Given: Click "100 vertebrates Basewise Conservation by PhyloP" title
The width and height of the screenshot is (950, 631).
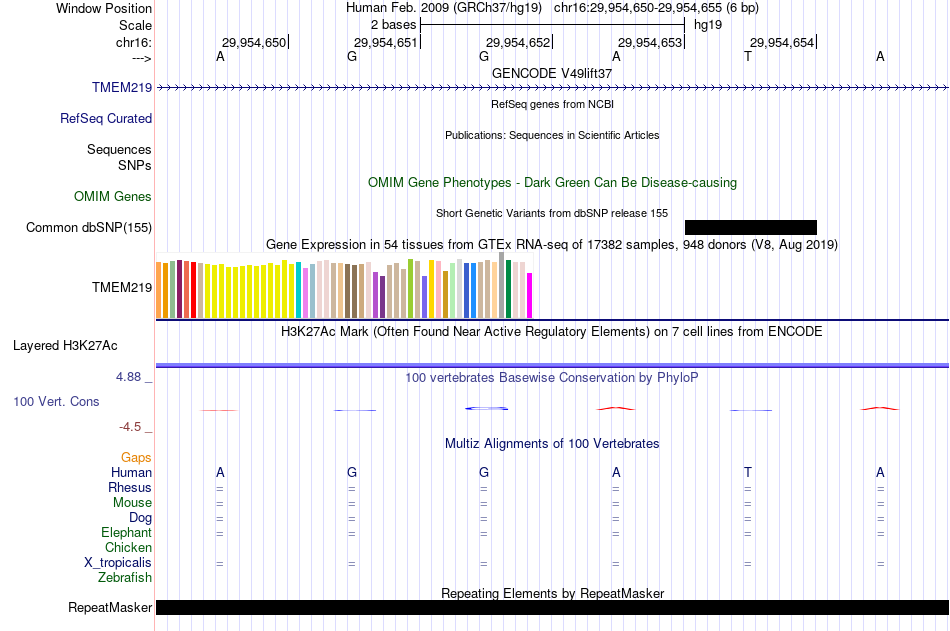Looking at the screenshot, I should tap(552, 378).
